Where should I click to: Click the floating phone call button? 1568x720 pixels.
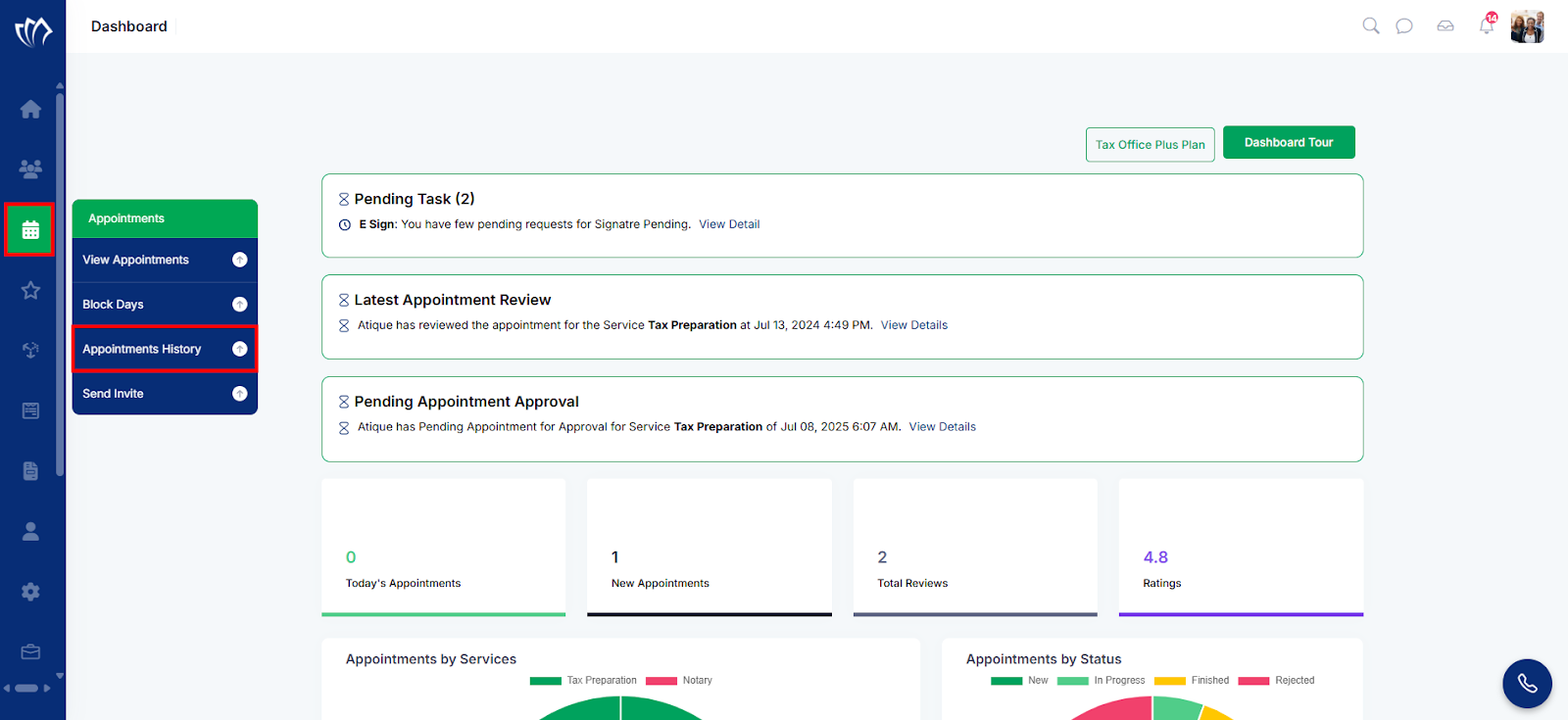click(x=1527, y=684)
